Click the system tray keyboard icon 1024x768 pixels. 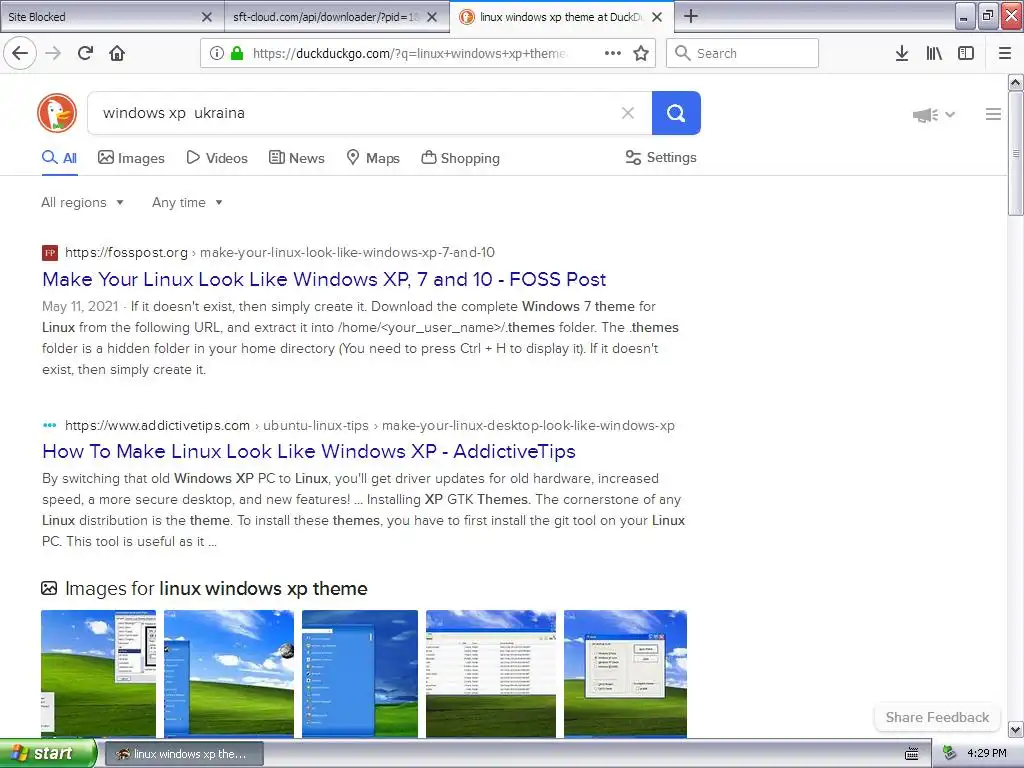click(x=912, y=754)
